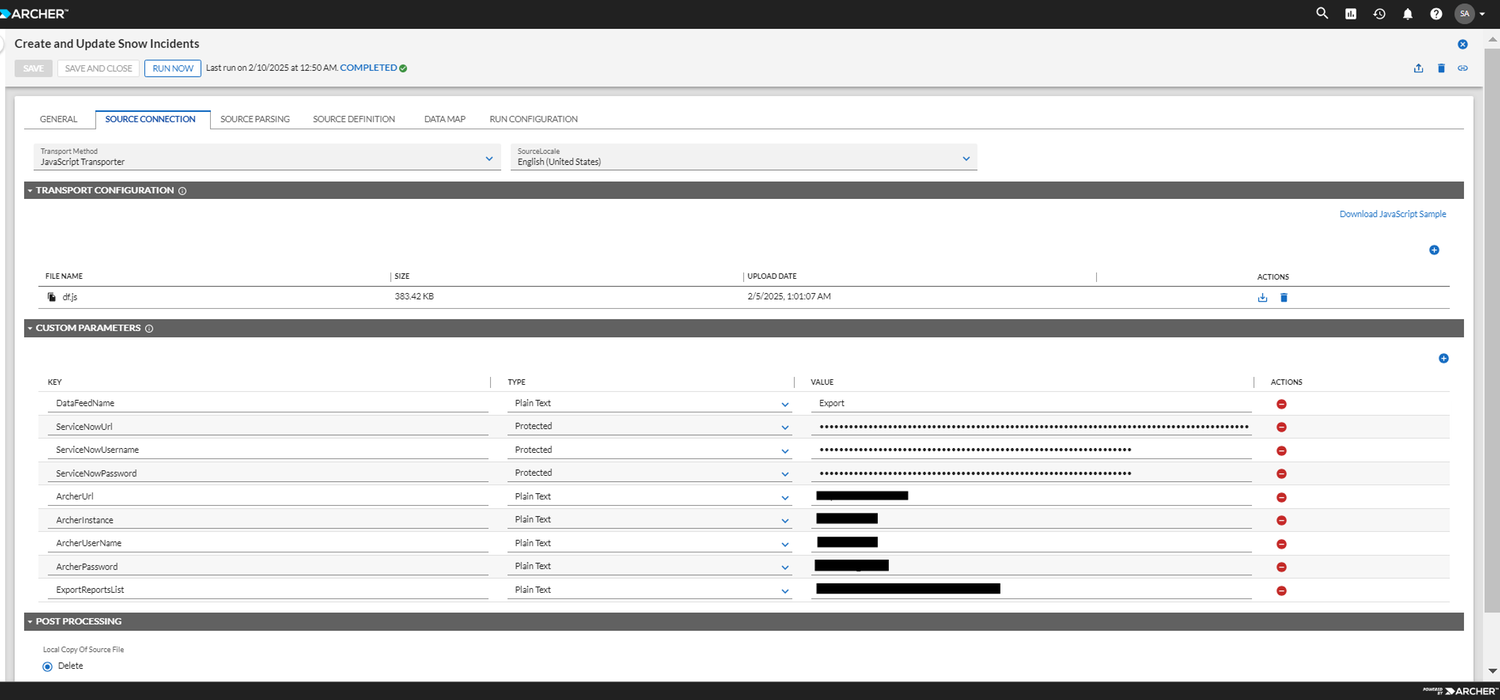The image size is (1500, 700).
Task: Collapse the Post Processing section
Action: [30, 621]
